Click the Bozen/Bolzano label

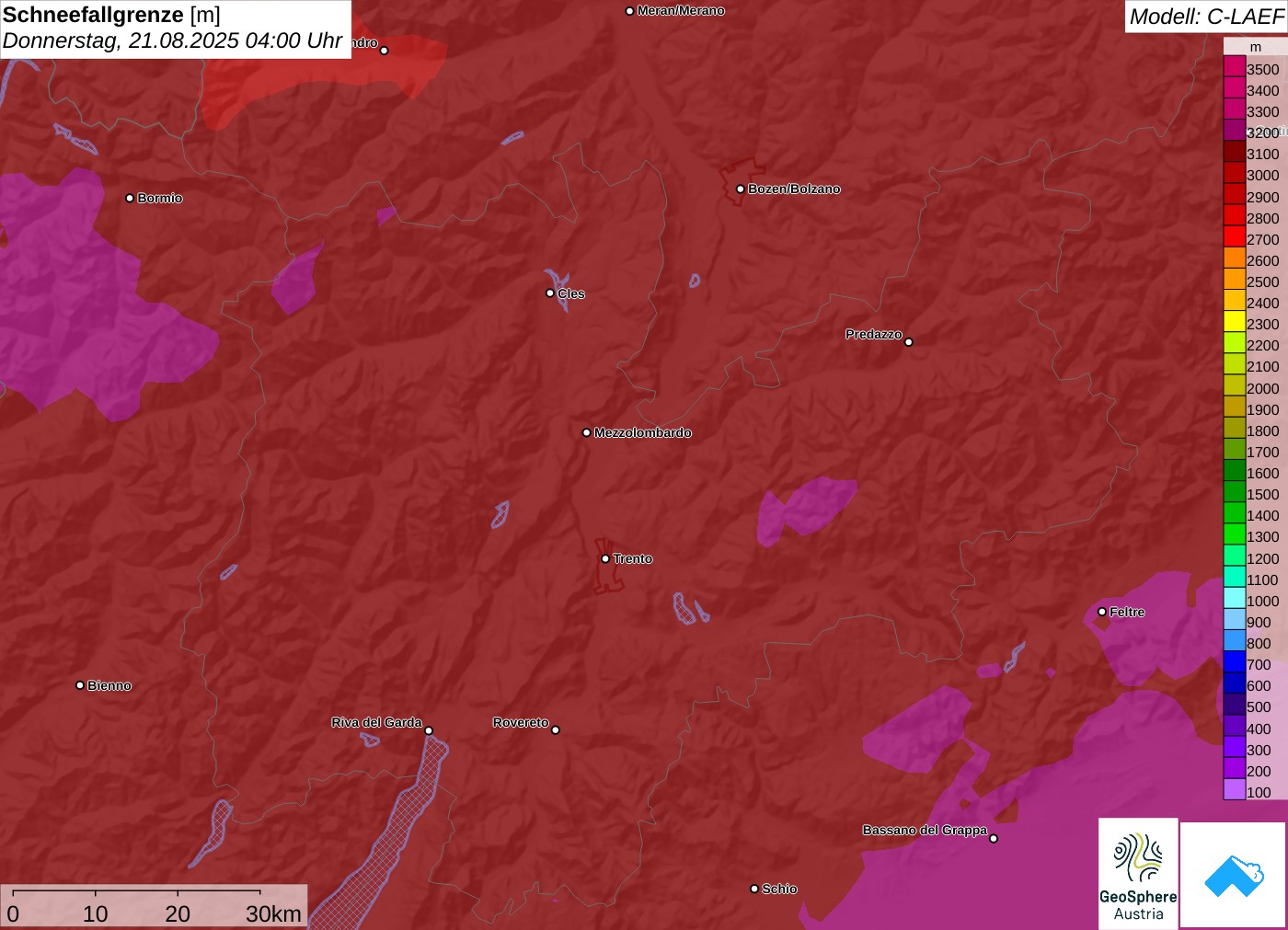click(x=794, y=189)
